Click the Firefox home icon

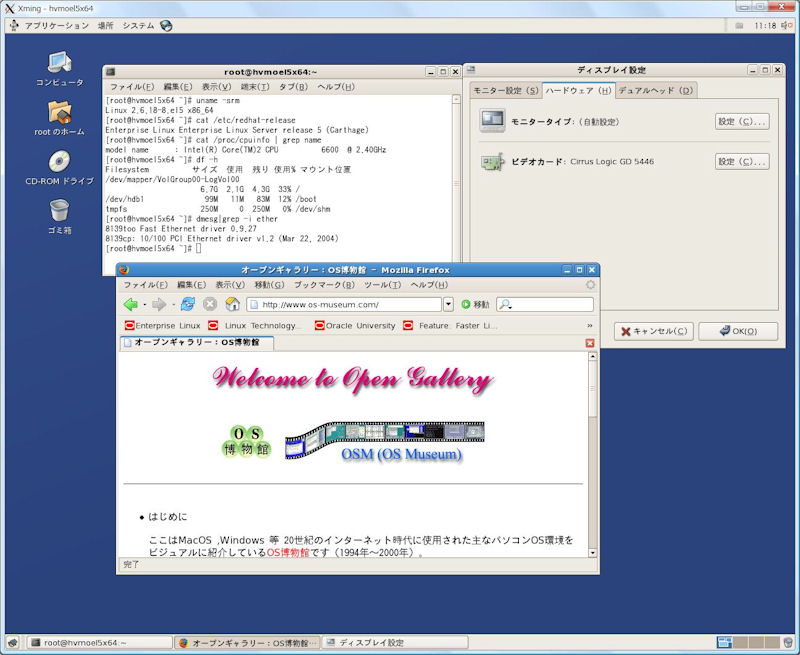click(232, 304)
